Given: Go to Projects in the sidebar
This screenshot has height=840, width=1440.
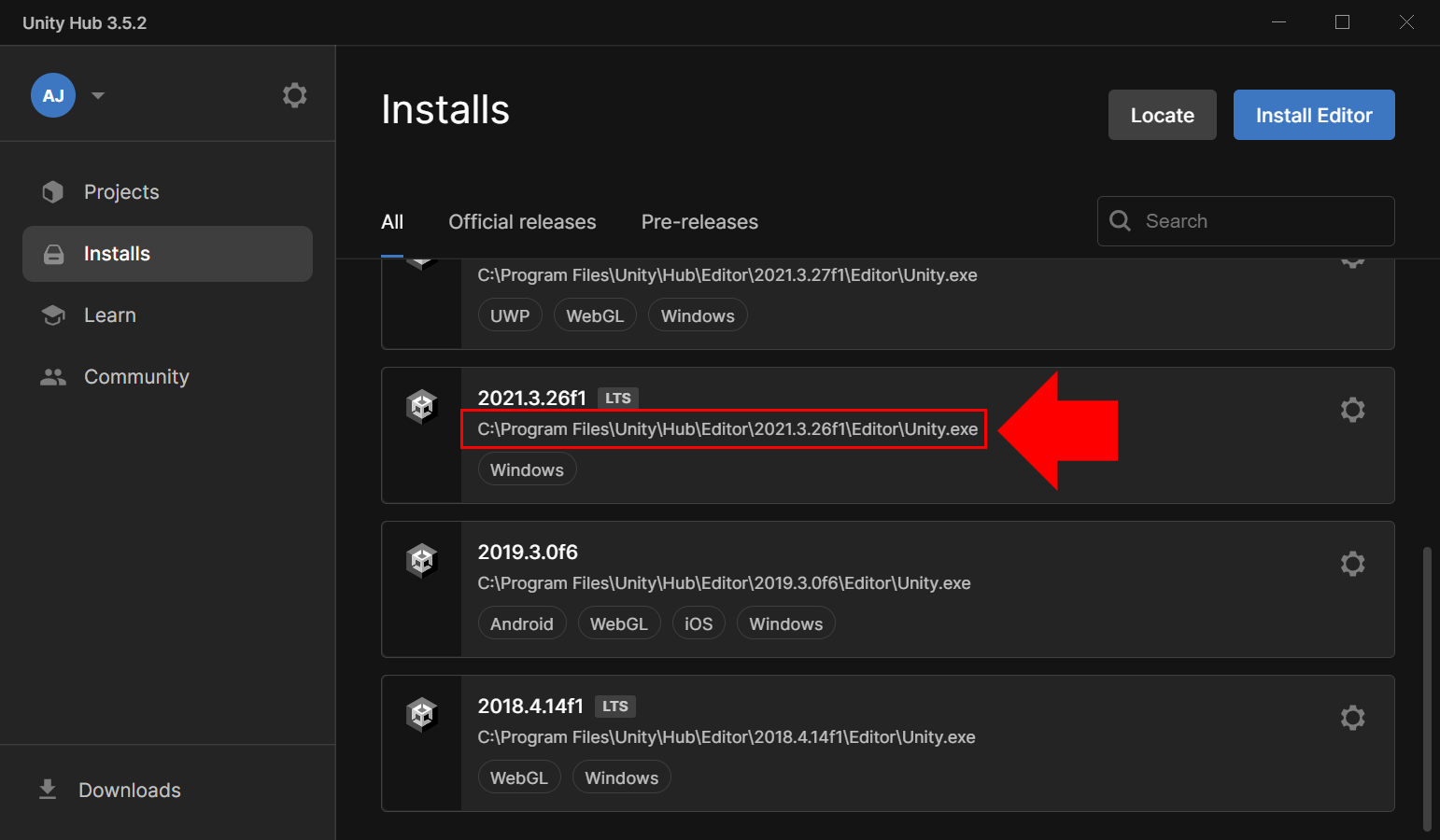Looking at the screenshot, I should 167,192.
